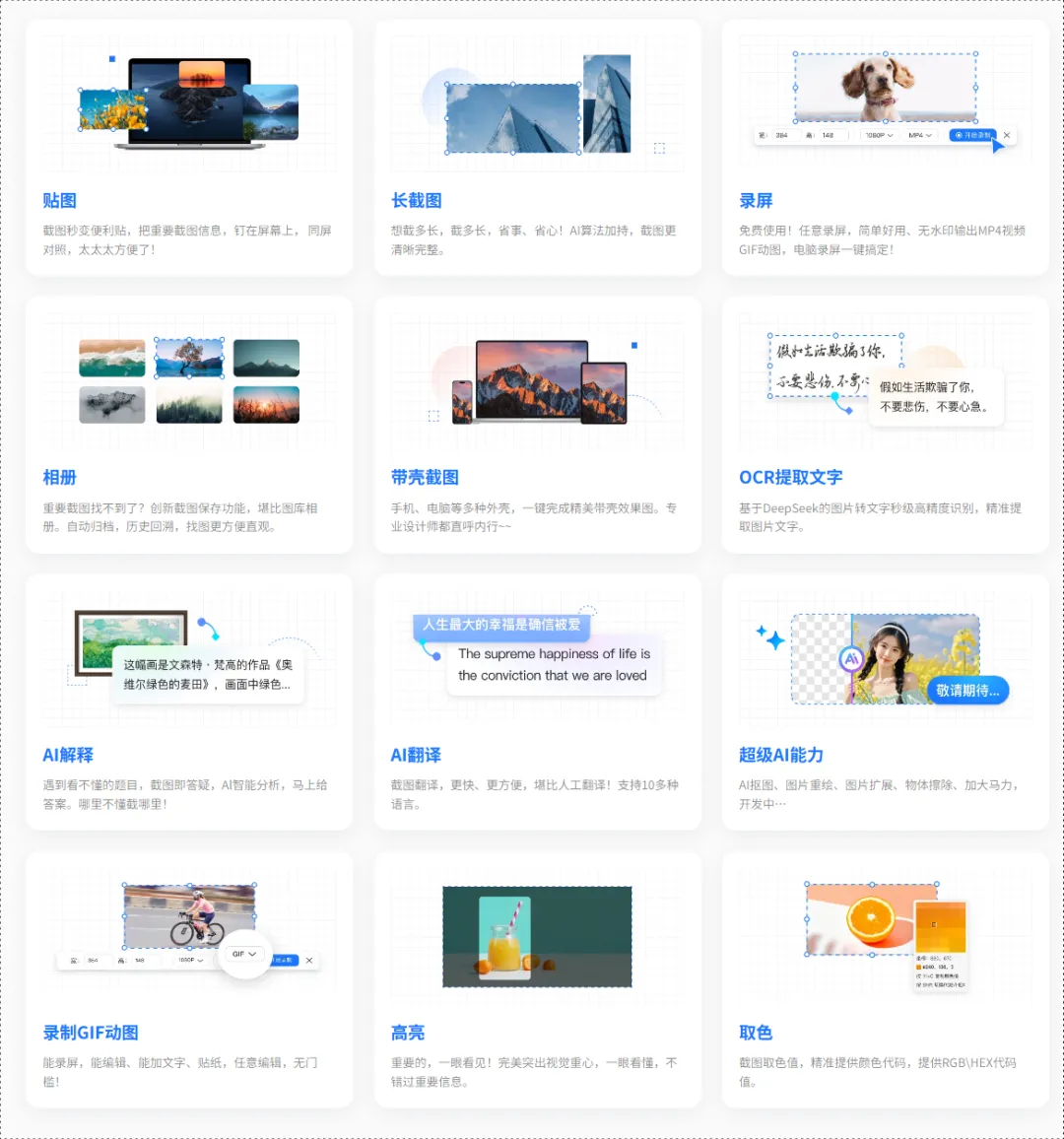This screenshot has height=1139, width=1064.
Task: Select the 录制GIF动图 heading
Action: pos(90,1033)
